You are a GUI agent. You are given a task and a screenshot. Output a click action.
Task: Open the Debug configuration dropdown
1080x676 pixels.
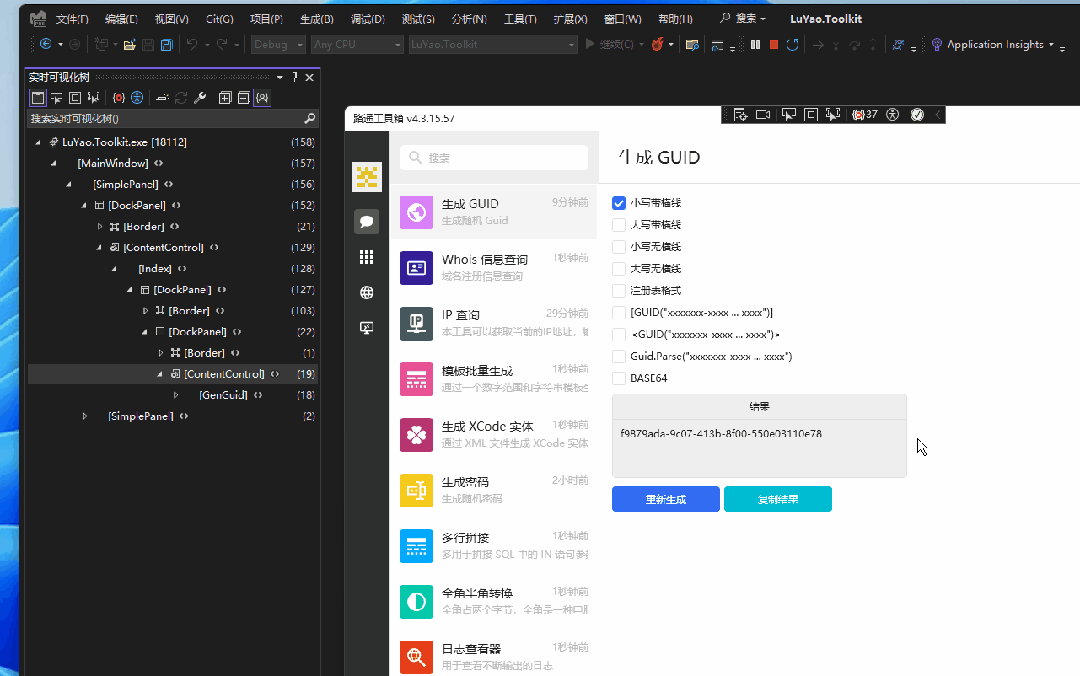[278, 44]
